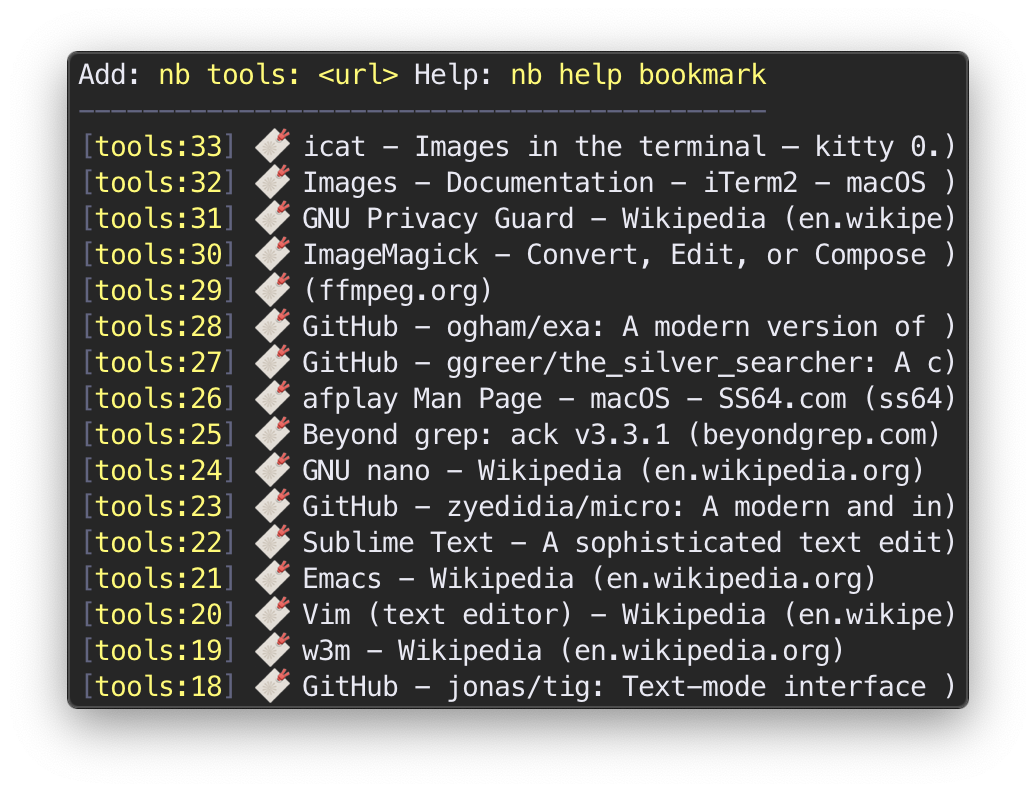Click the bookmark icon for tools:32
The image size is (1036, 792).
tap(273, 182)
